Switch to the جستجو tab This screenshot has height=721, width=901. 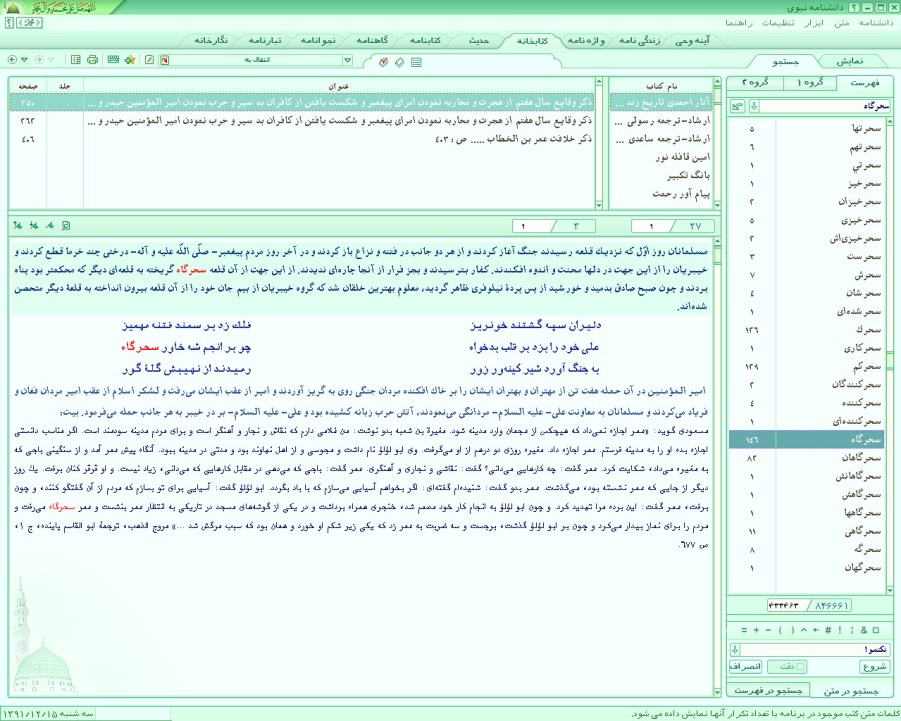(x=786, y=61)
